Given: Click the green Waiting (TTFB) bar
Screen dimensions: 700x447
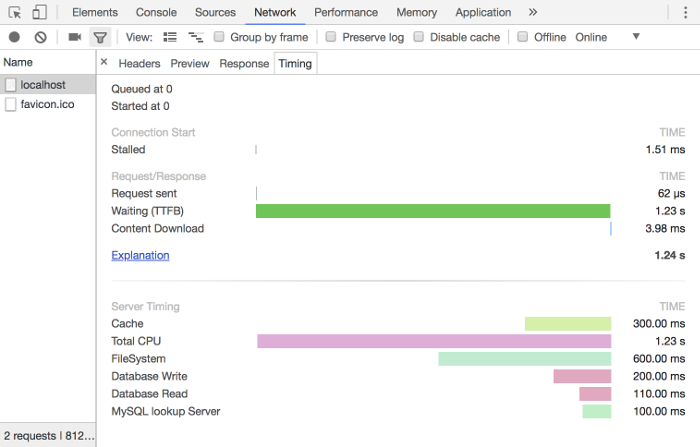Looking at the screenshot, I should pos(432,211).
